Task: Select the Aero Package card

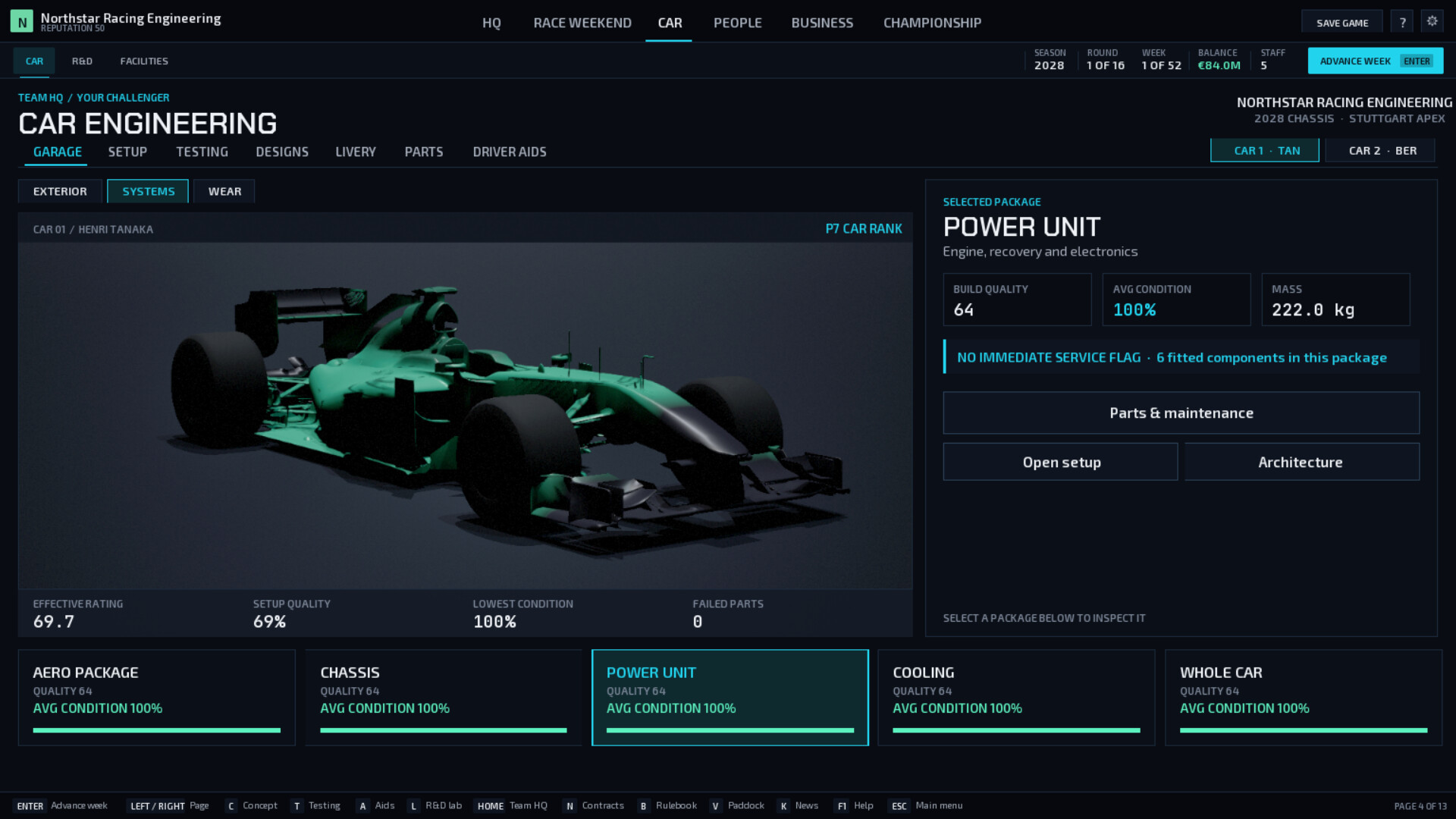Action: point(157,698)
